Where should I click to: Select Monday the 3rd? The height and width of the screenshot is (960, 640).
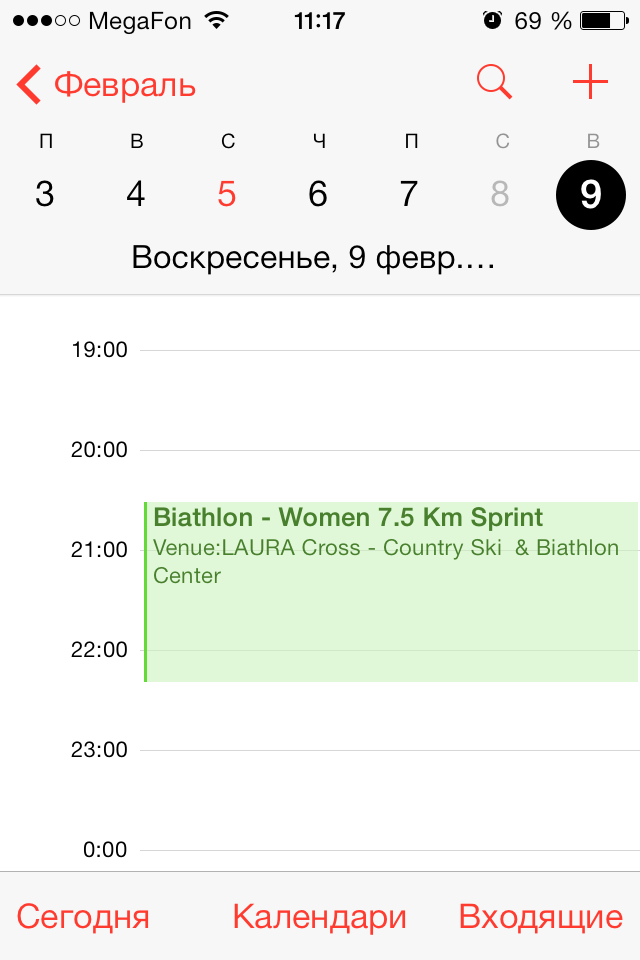[44, 194]
